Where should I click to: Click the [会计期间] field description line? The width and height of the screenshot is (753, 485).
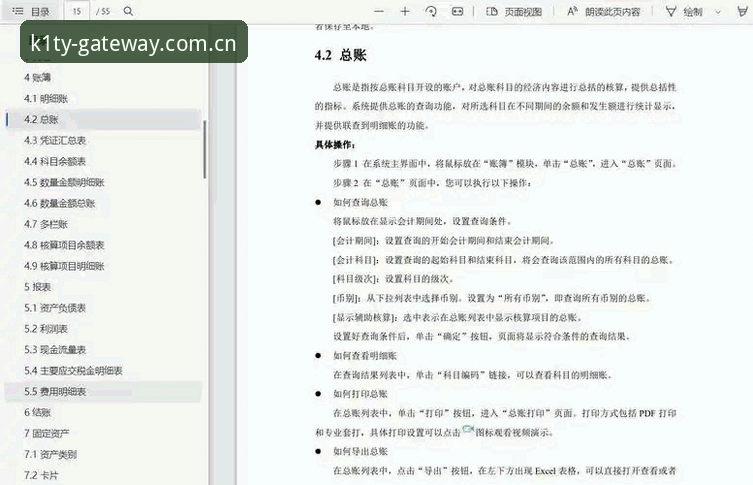pos(444,241)
